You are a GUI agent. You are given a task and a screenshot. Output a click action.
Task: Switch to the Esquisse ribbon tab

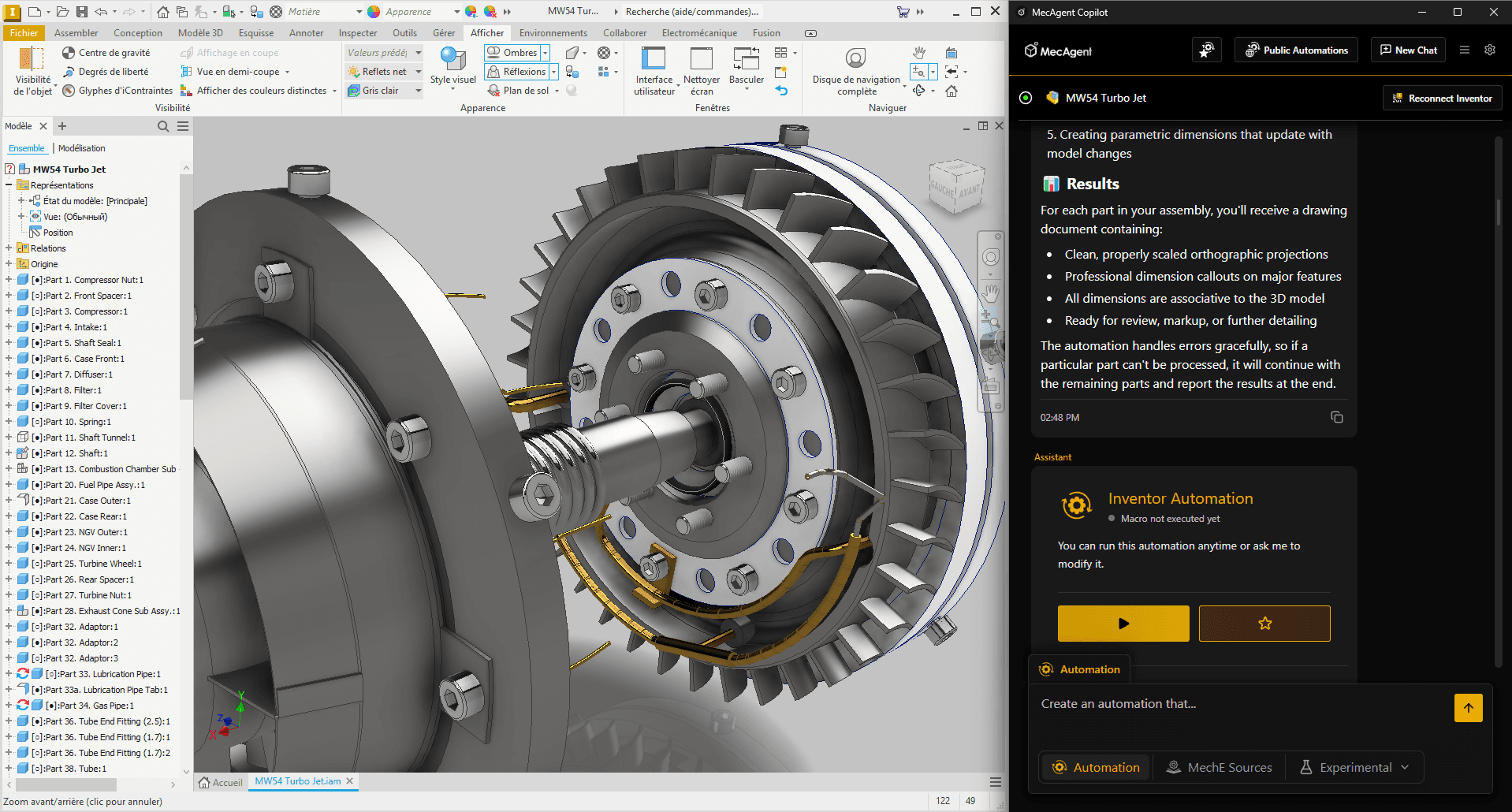255,32
